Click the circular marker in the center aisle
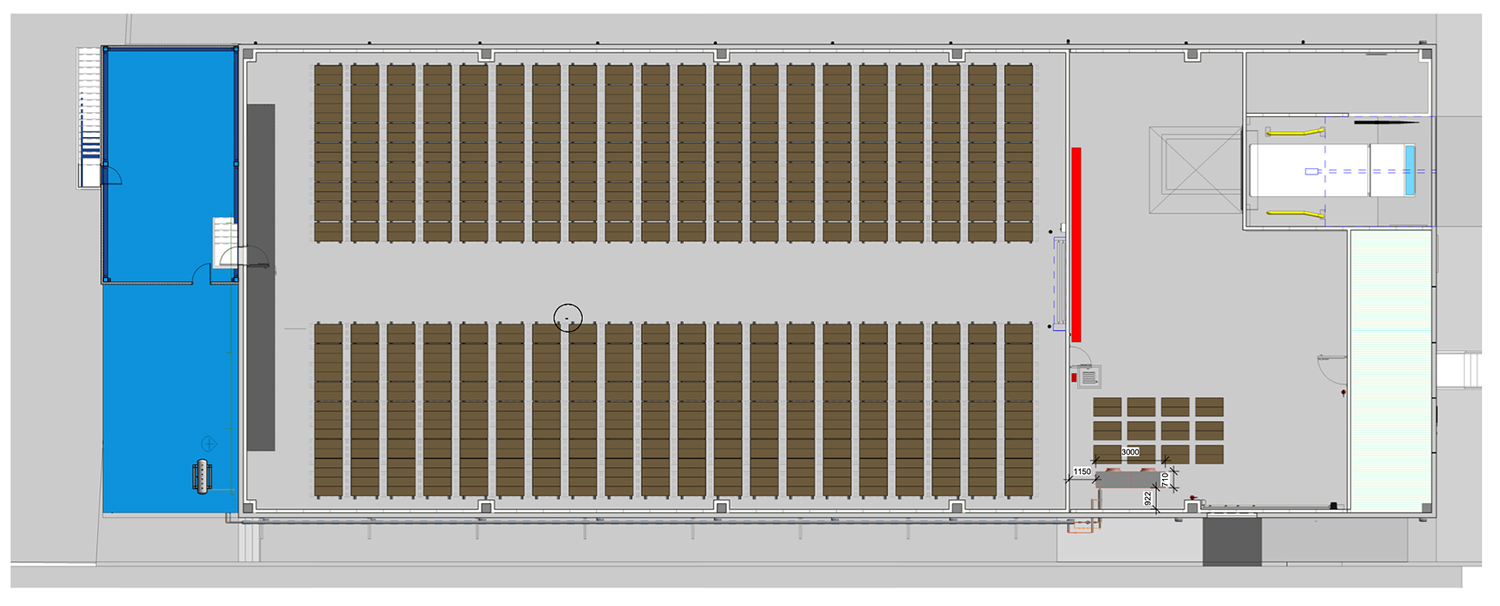 567,318
